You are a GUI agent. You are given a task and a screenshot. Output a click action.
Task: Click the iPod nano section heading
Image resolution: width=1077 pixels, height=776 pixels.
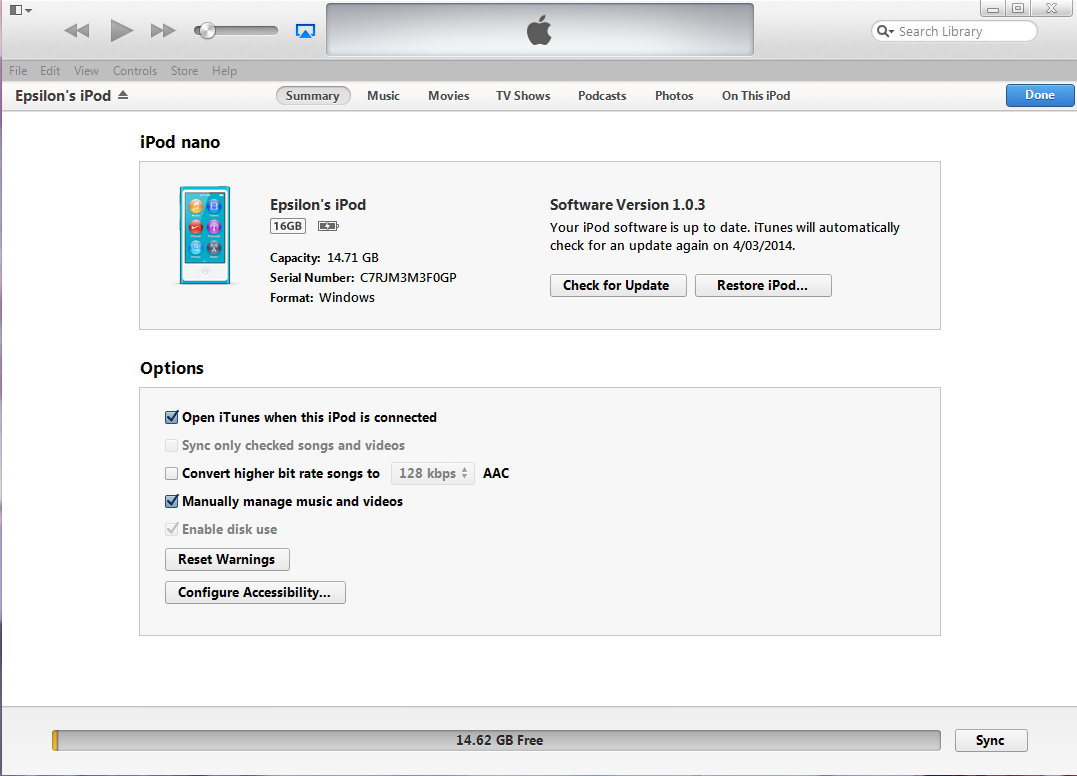[180, 142]
